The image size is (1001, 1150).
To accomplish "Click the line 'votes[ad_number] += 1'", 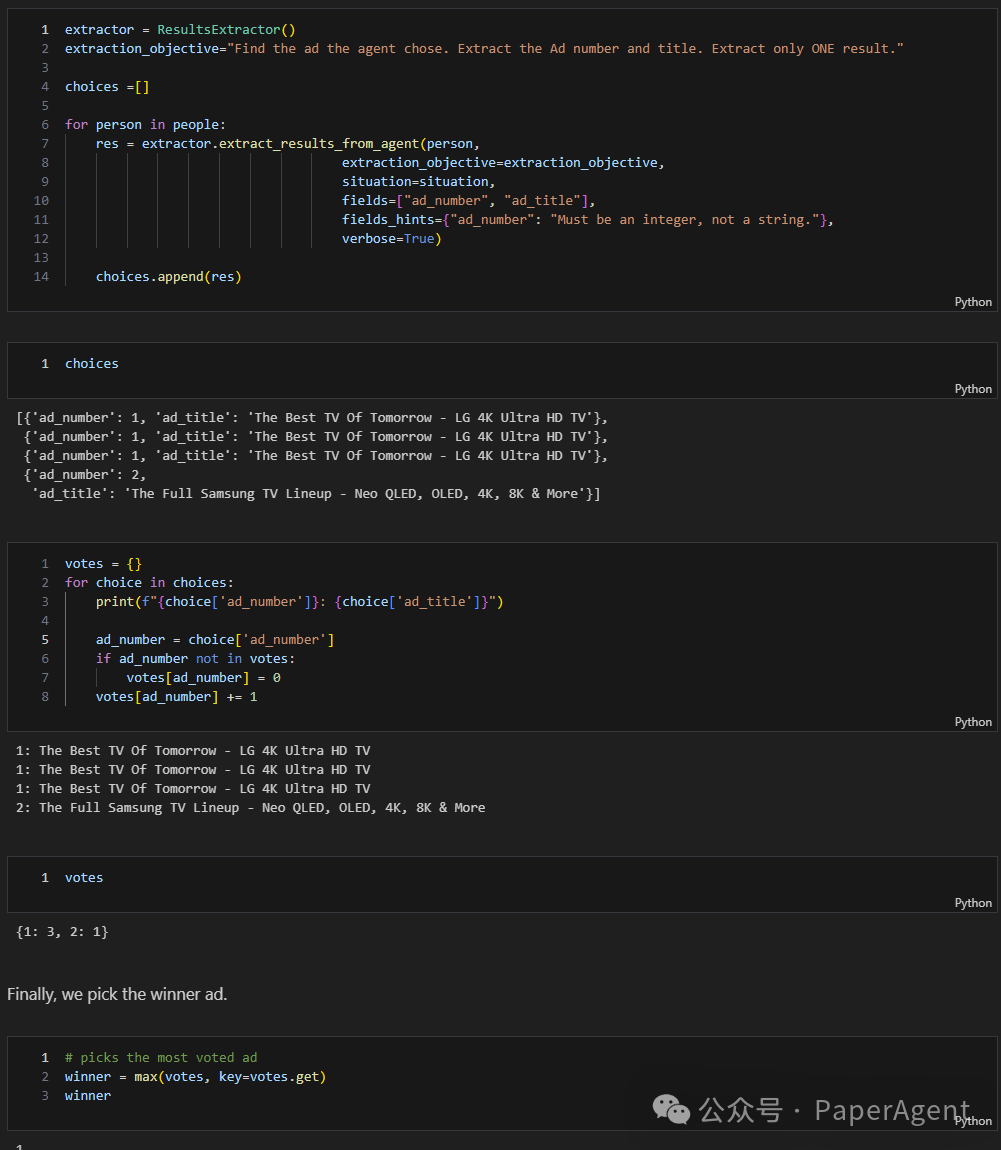I will pyautogui.click(x=176, y=697).
